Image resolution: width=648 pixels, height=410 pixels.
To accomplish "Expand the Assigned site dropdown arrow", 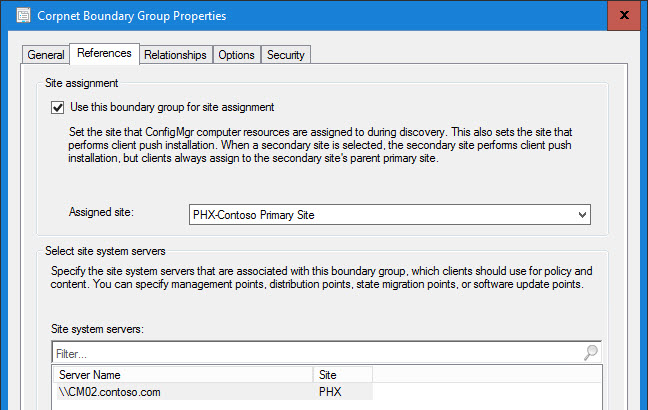I will 582,214.
